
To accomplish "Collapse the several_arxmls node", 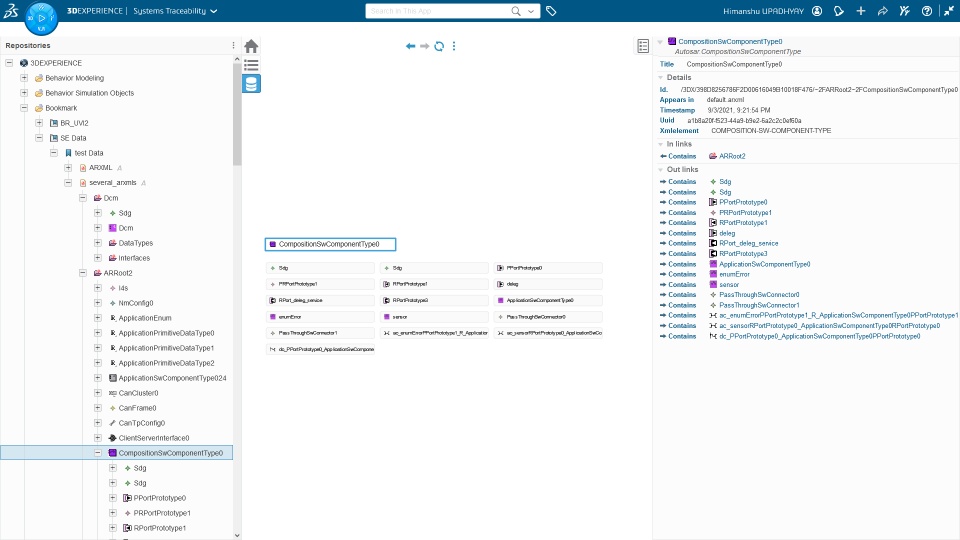I will tap(68, 182).
